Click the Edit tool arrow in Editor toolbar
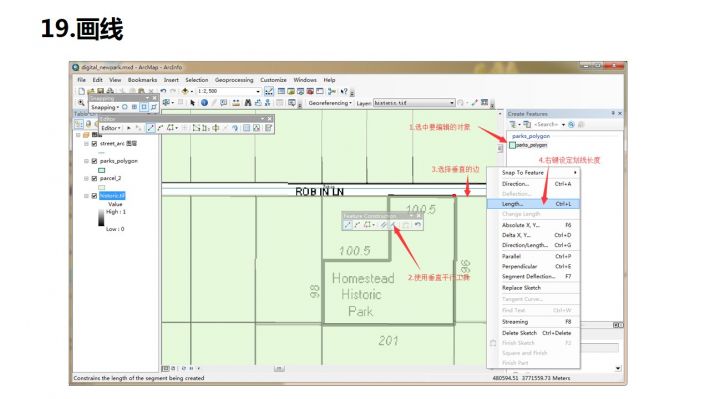This screenshot has height=399, width=710. pyautogui.click(x=129, y=128)
